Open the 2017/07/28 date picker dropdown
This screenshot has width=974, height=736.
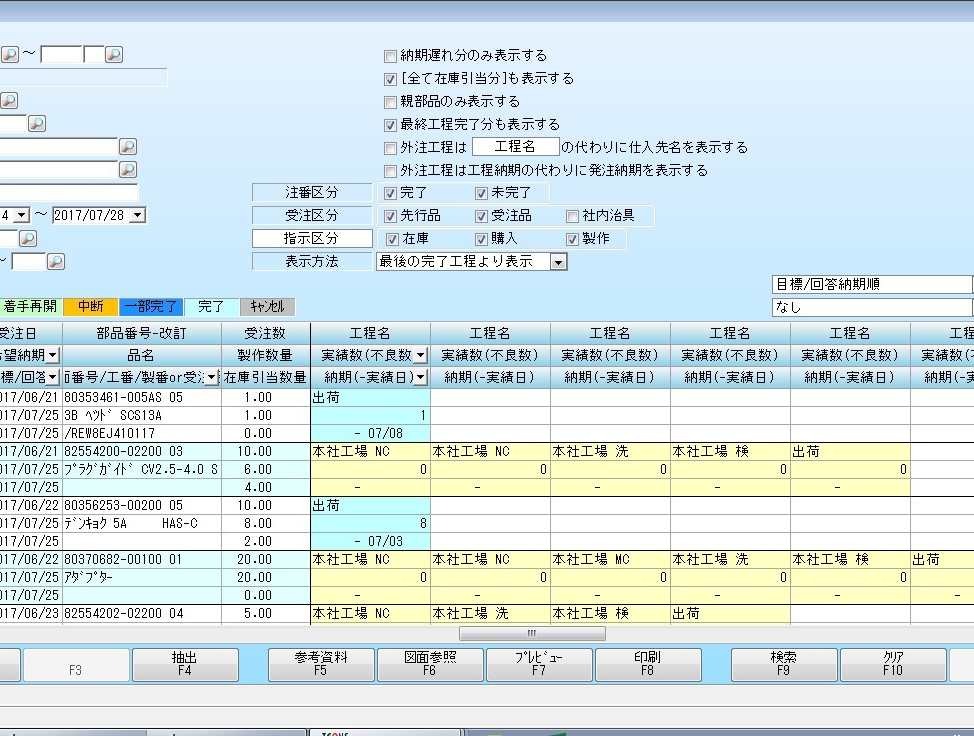click(x=137, y=215)
